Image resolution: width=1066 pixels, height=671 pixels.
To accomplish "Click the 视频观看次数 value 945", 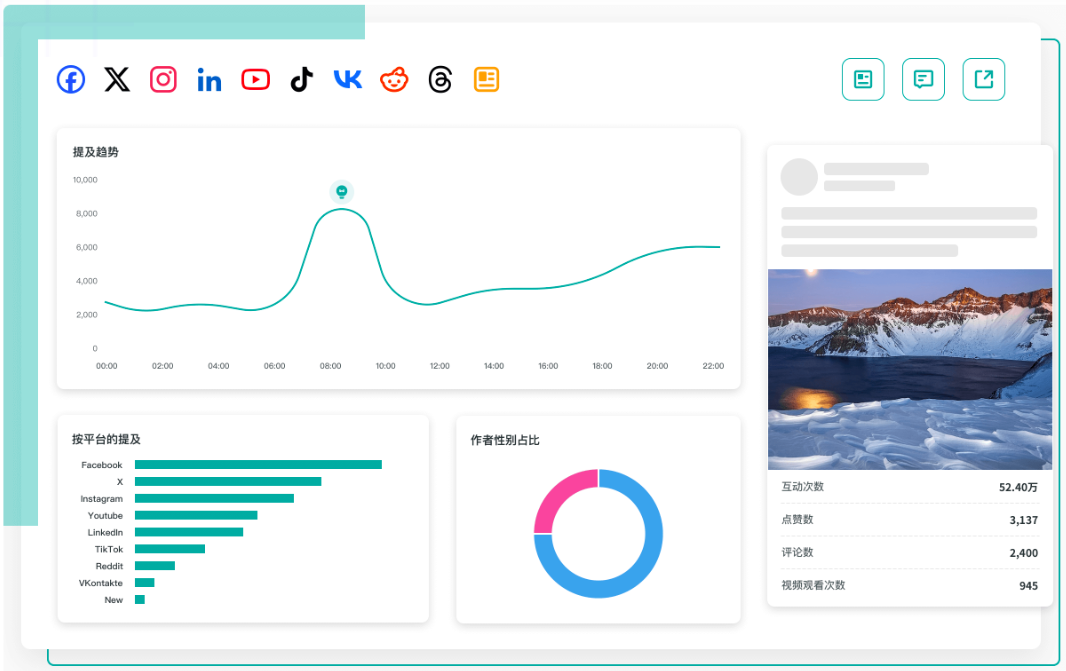I will (x=1029, y=586).
